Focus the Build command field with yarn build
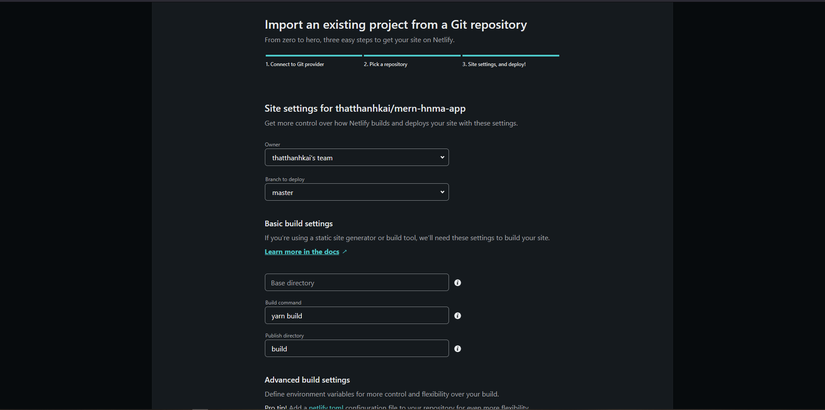825x410 pixels. point(356,316)
